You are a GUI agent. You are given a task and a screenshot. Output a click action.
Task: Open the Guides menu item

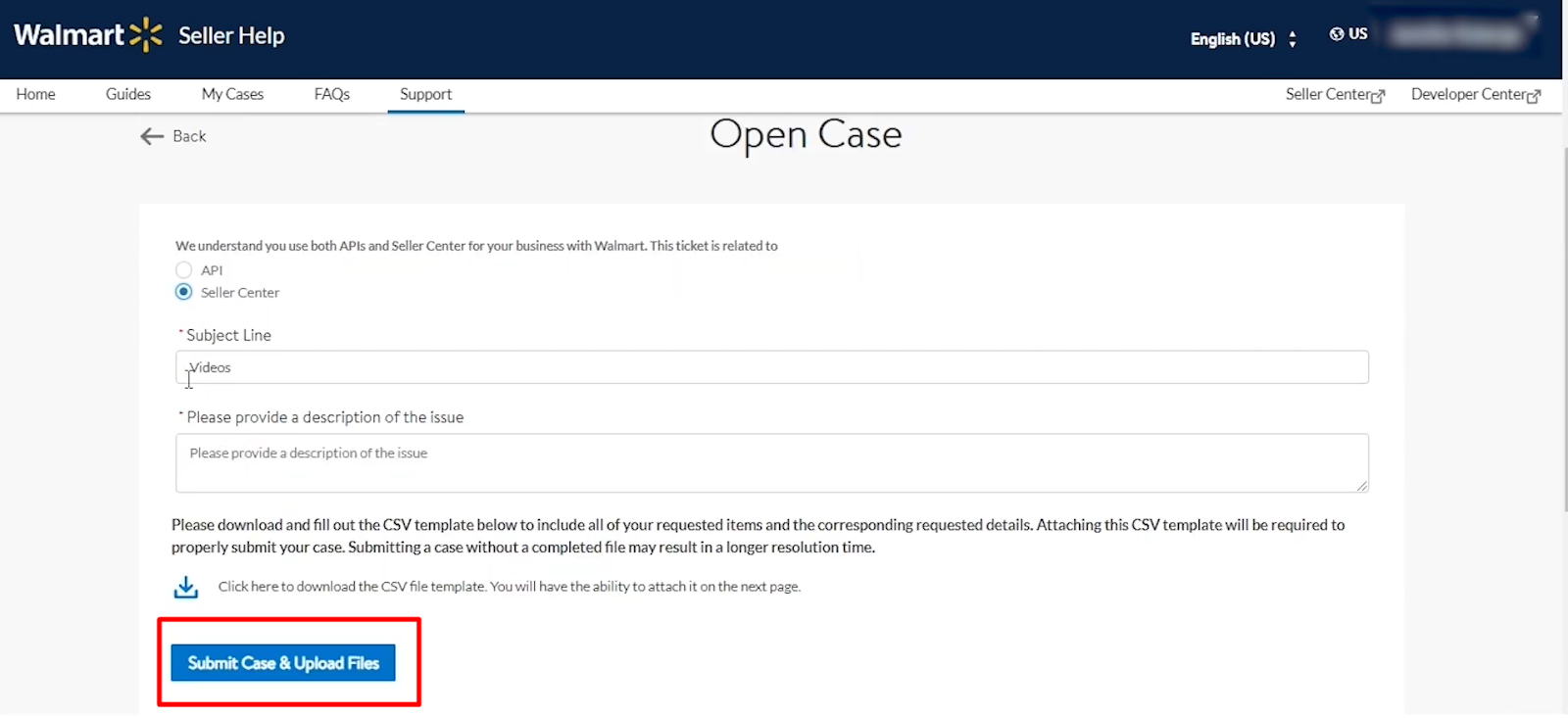[x=128, y=94]
